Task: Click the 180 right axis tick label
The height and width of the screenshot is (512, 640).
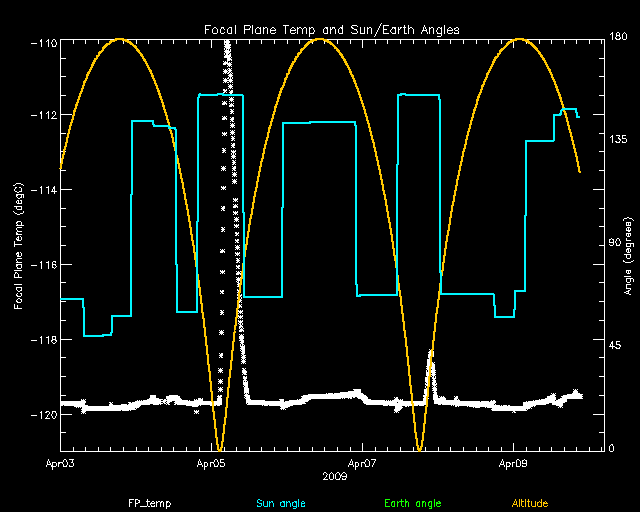Action: point(618,37)
